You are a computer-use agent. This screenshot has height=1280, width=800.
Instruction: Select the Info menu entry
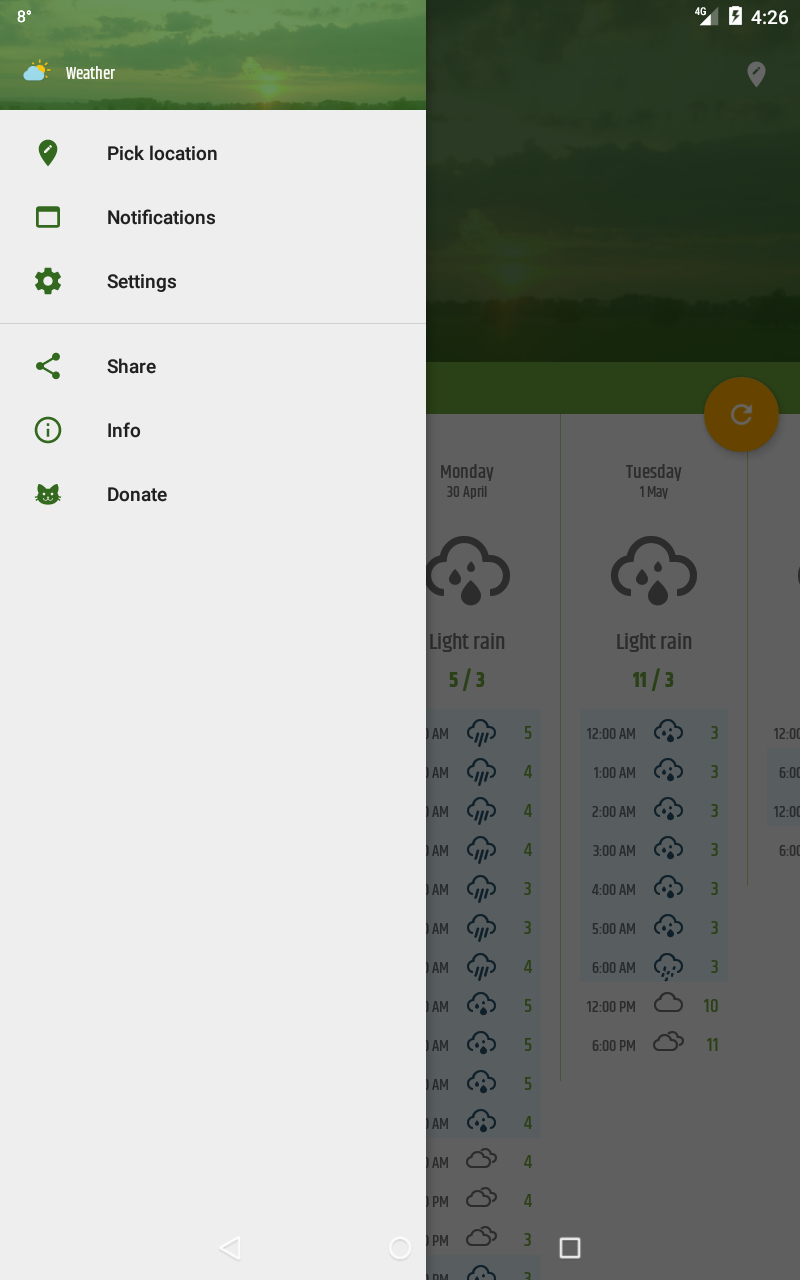click(124, 430)
